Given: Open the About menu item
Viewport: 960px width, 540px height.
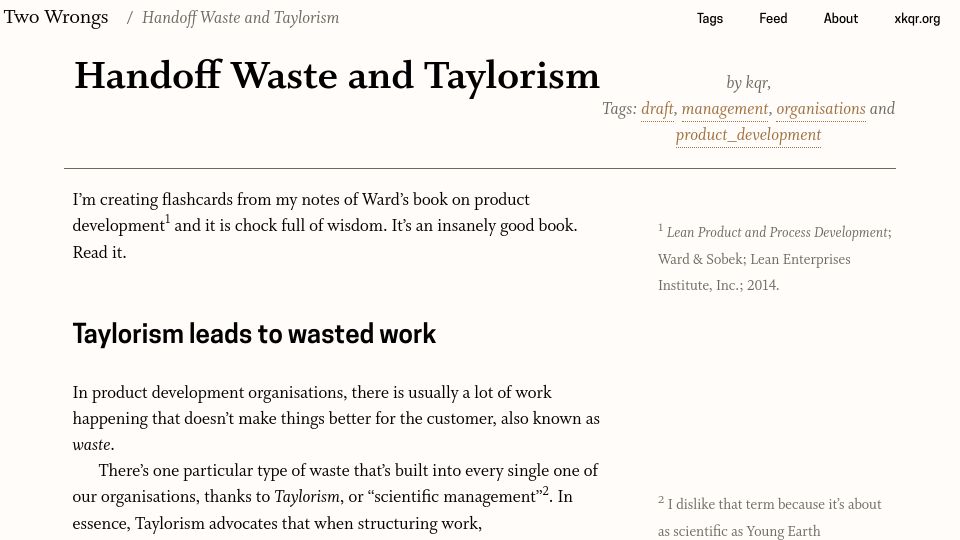Looking at the screenshot, I should 841,18.
